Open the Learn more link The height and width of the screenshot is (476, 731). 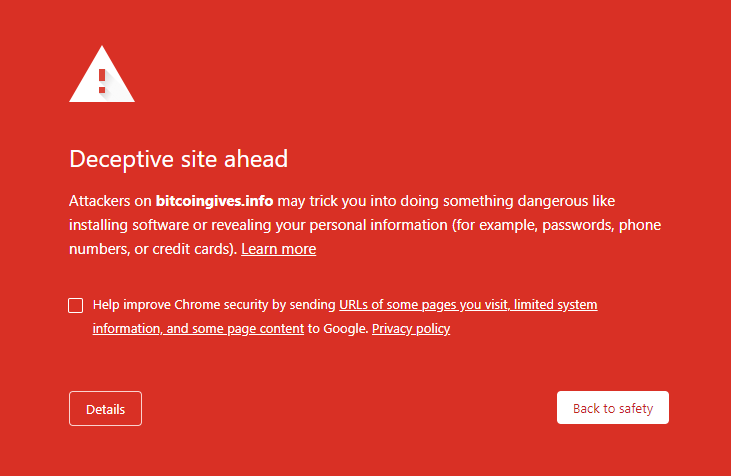point(278,249)
